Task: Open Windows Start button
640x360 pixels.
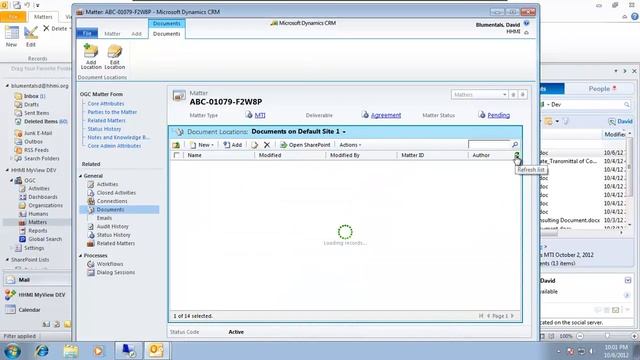Action: pos(12,351)
